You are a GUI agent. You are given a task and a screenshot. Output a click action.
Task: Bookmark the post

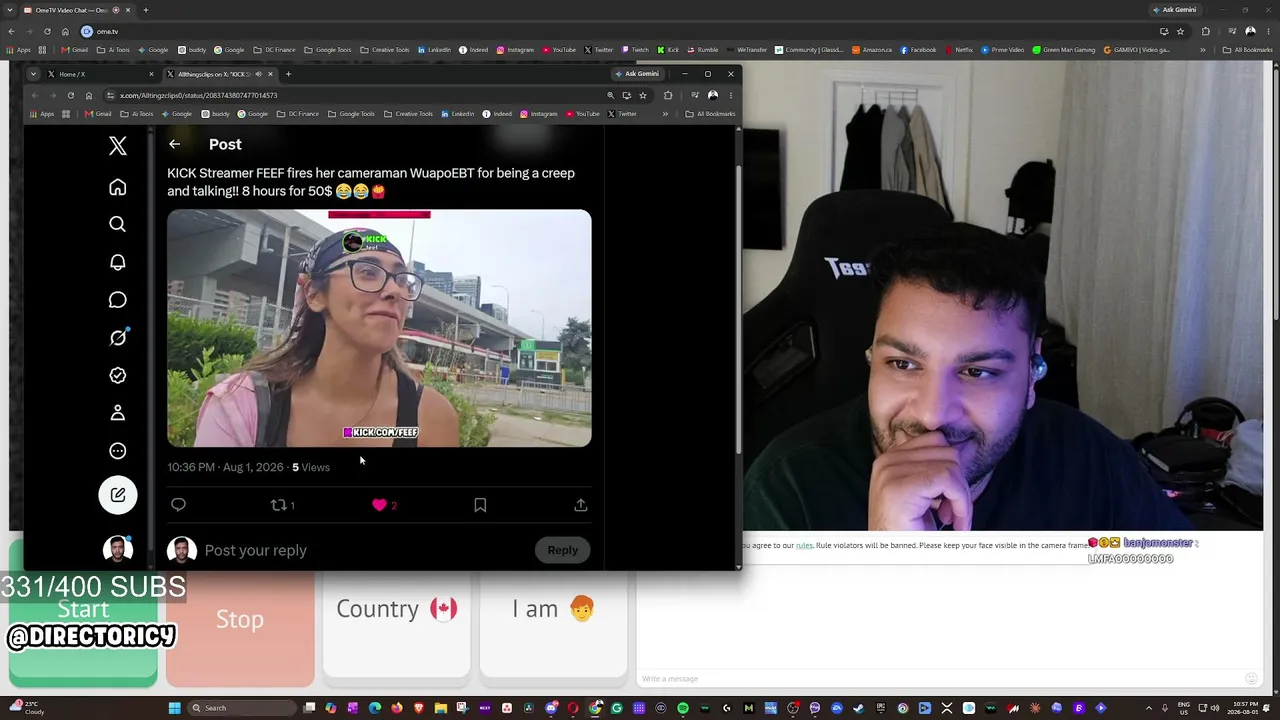point(480,505)
